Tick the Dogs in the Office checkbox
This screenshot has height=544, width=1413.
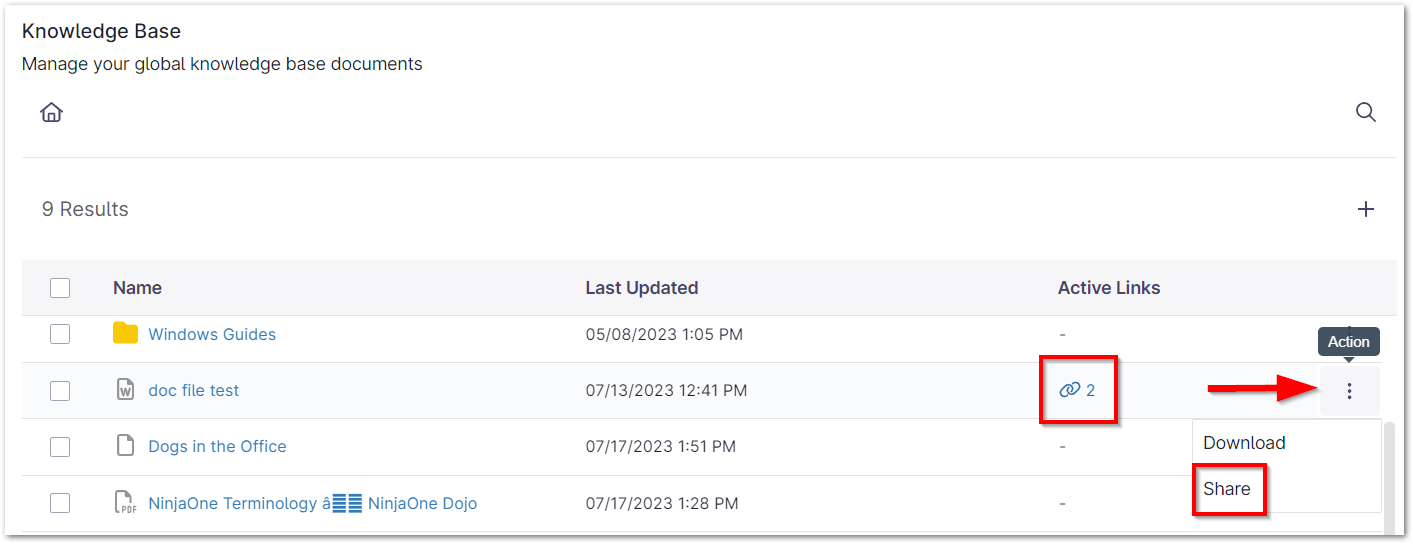pyautogui.click(x=60, y=446)
